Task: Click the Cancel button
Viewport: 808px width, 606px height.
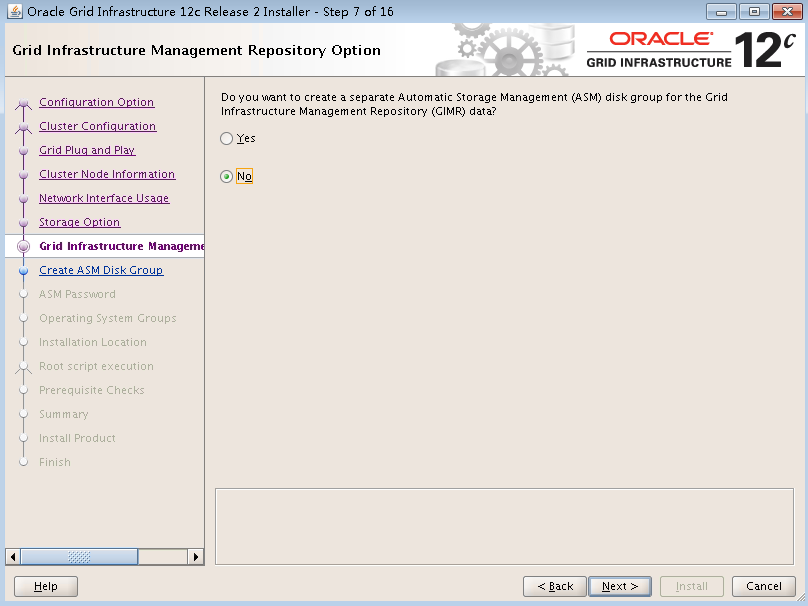Action: coord(764,586)
